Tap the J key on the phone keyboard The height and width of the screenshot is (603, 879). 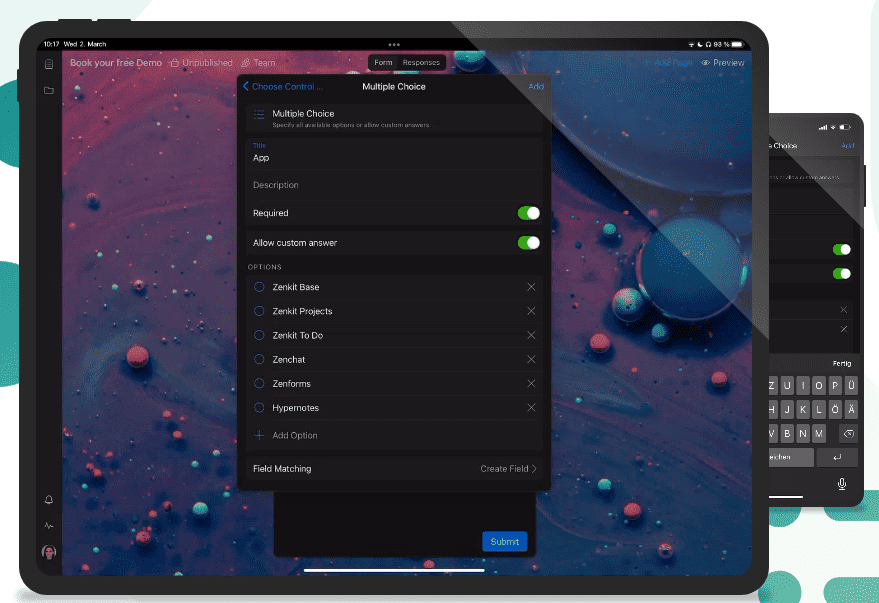pyautogui.click(x=787, y=410)
